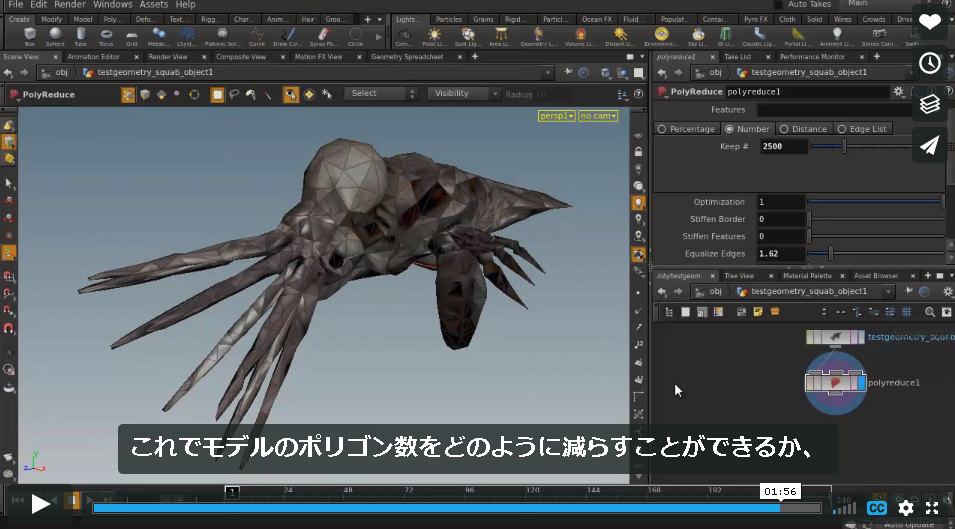This screenshot has height=529, width=955.
Task: Select the Number radio option
Action: pos(747,129)
